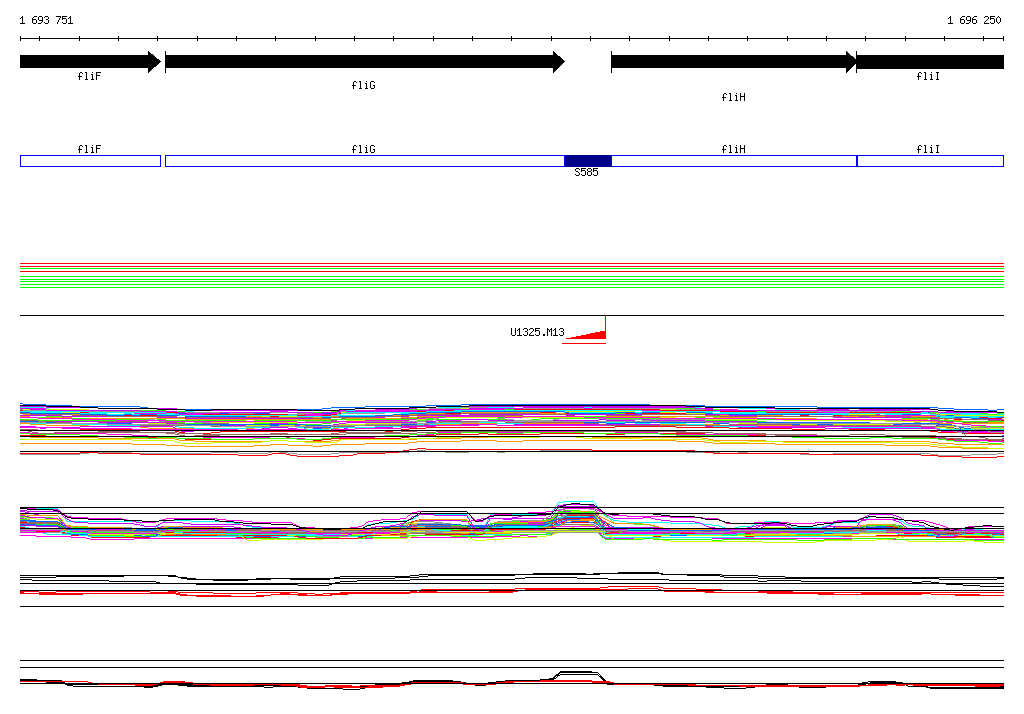
Task: Select the black fliI gene bar
Action: [x=930, y=62]
